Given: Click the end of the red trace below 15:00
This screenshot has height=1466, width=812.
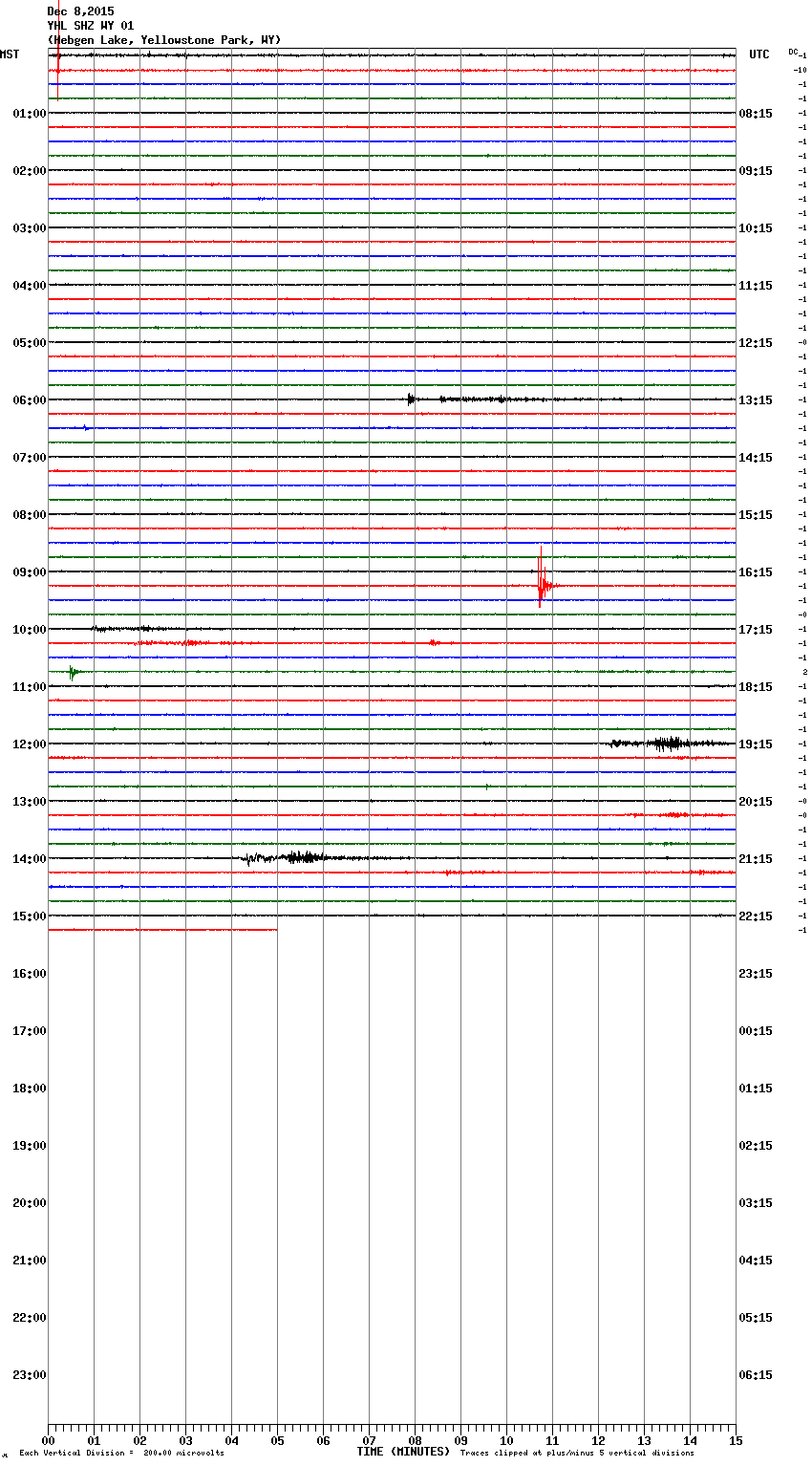Looking at the screenshot, I should coord(276,930).
